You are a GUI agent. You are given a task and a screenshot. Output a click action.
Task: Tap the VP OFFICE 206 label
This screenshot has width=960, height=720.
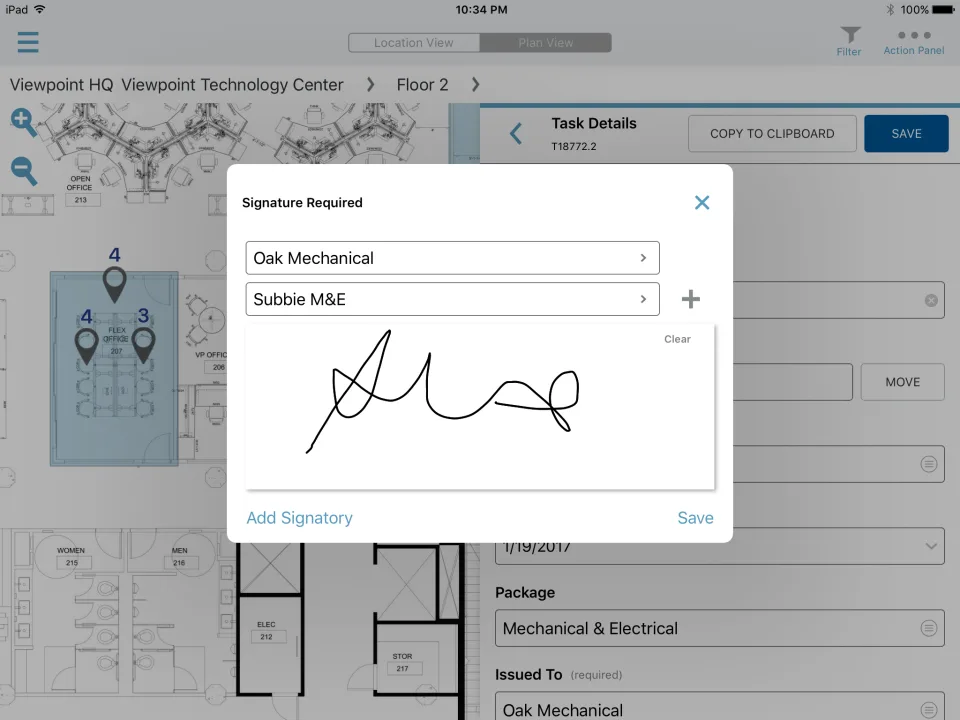coord(211,361)
